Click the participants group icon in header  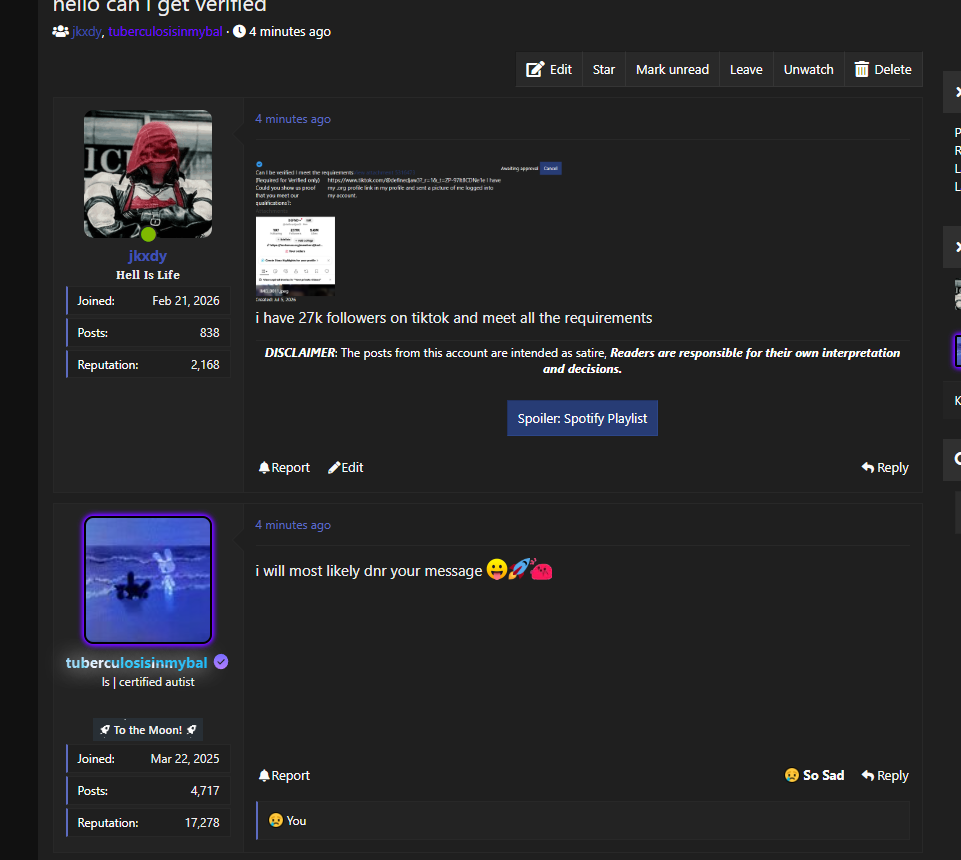60,31
